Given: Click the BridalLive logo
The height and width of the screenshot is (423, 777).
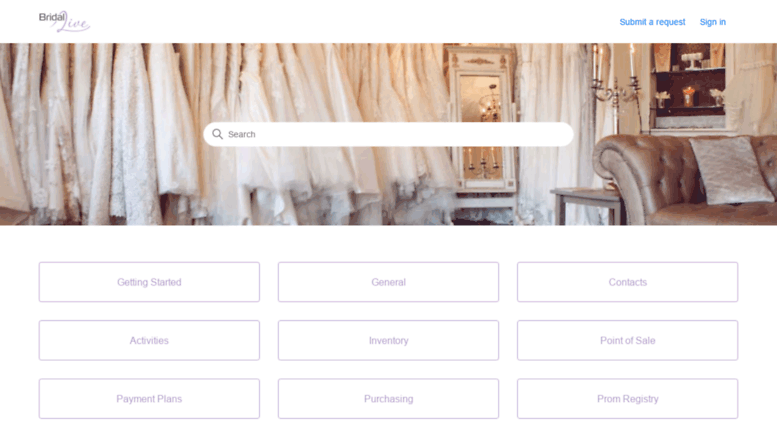Looking at the screenshot, I should (64, 21).
